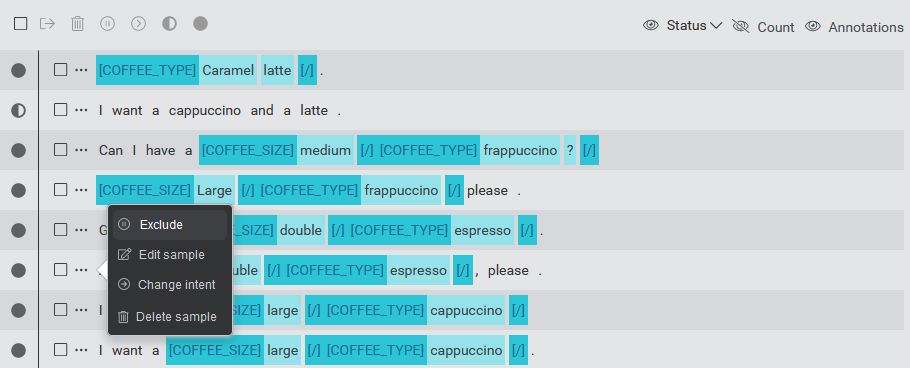Screen dimensions: 910x368
Task: Choose Delete sample from the context menu
Action: click(x=169, y=317)
